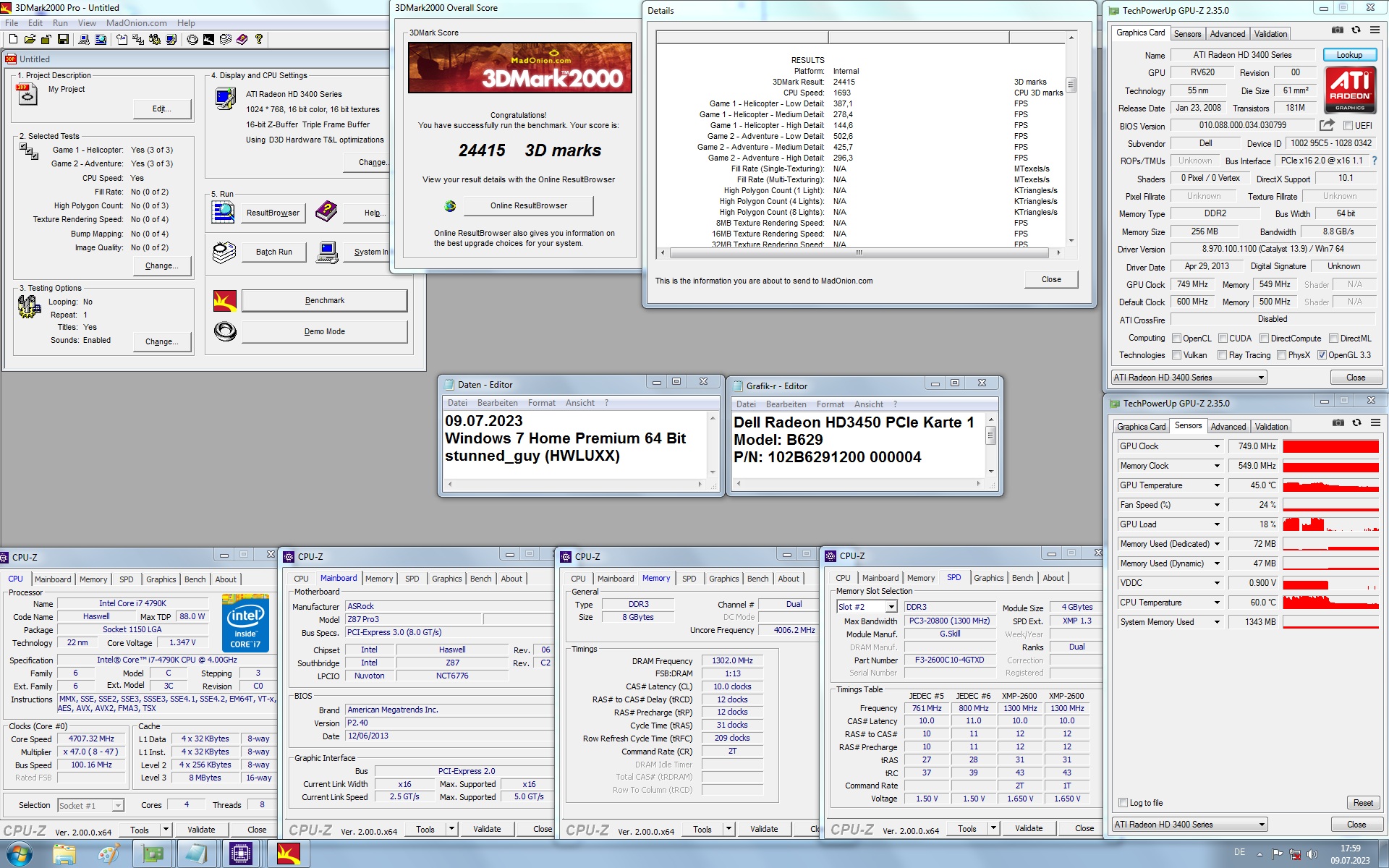Click Close button in Details window

pos(1050,280)
